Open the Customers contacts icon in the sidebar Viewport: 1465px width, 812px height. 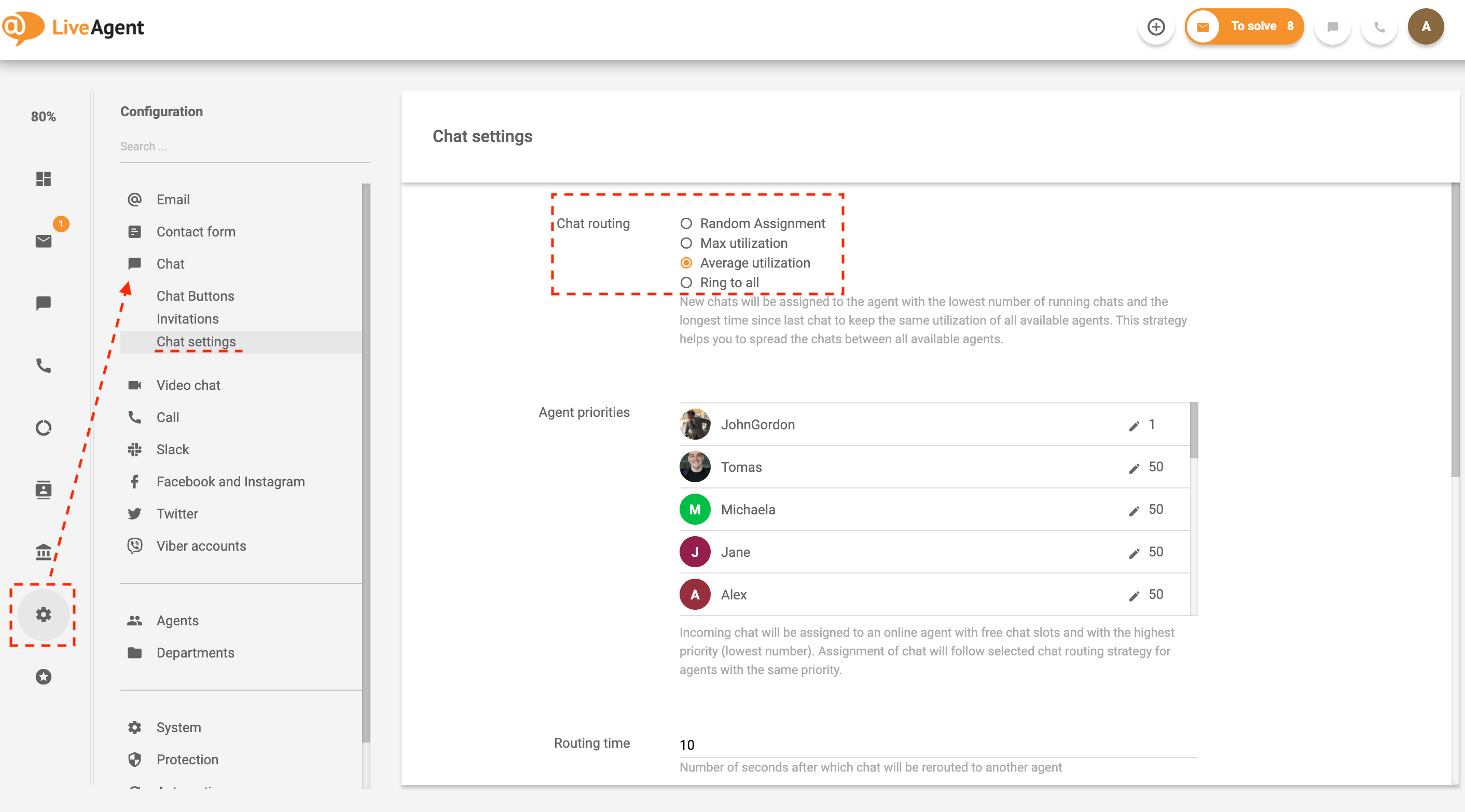click(43, 489)
